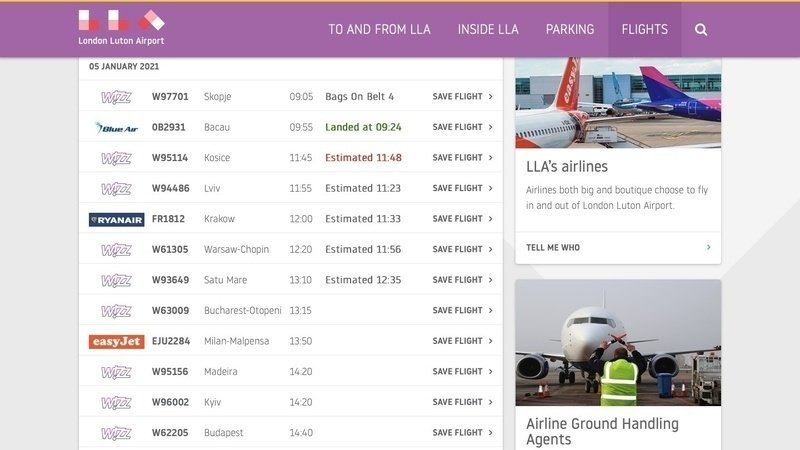Select the Bags On Belt 4 status
800x450 pixels.
pyautogui.click(x=360, y=96)
